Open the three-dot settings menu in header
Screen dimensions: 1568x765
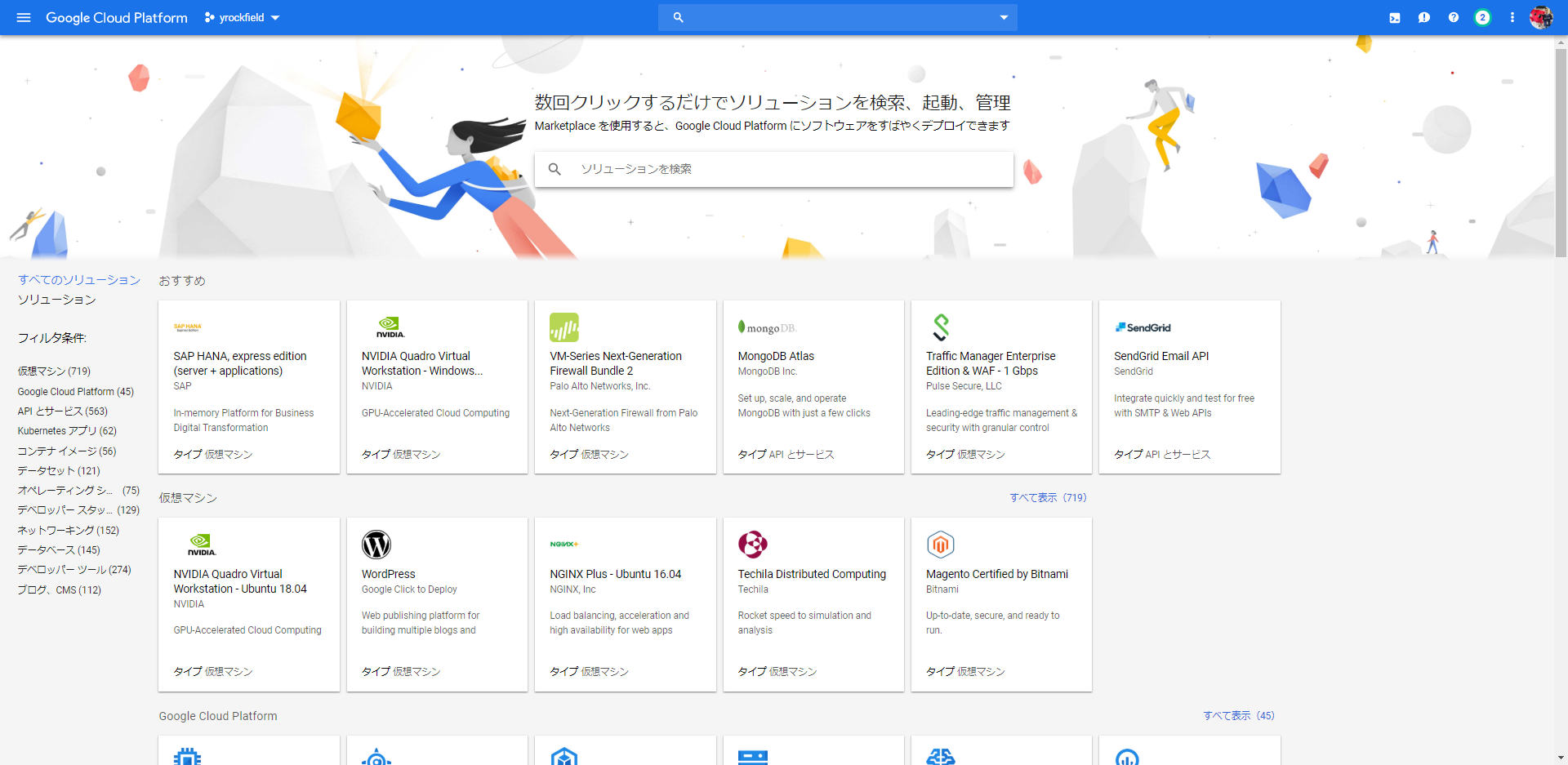point(1512,17)
